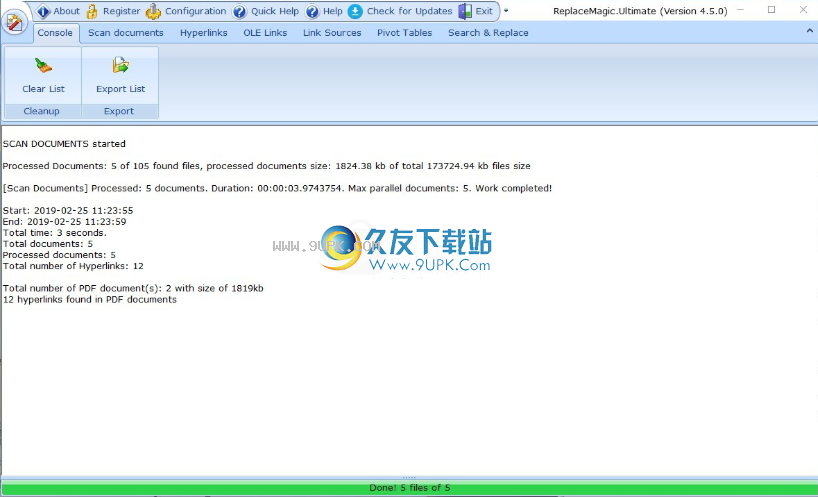Click the 'Processed Documents: 5 of 105' line
Viewport: 818px width, 497px height.
pyautogui.click(x=267, y=166)
